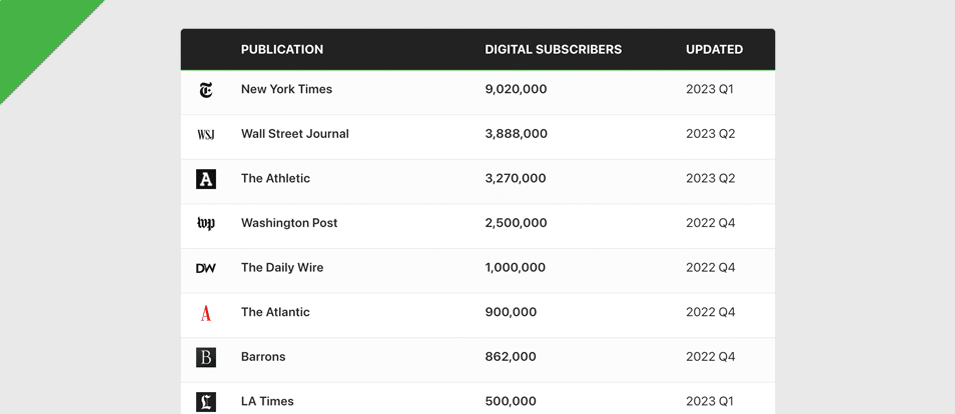Select The Athletic publication name

coord(275,178)
